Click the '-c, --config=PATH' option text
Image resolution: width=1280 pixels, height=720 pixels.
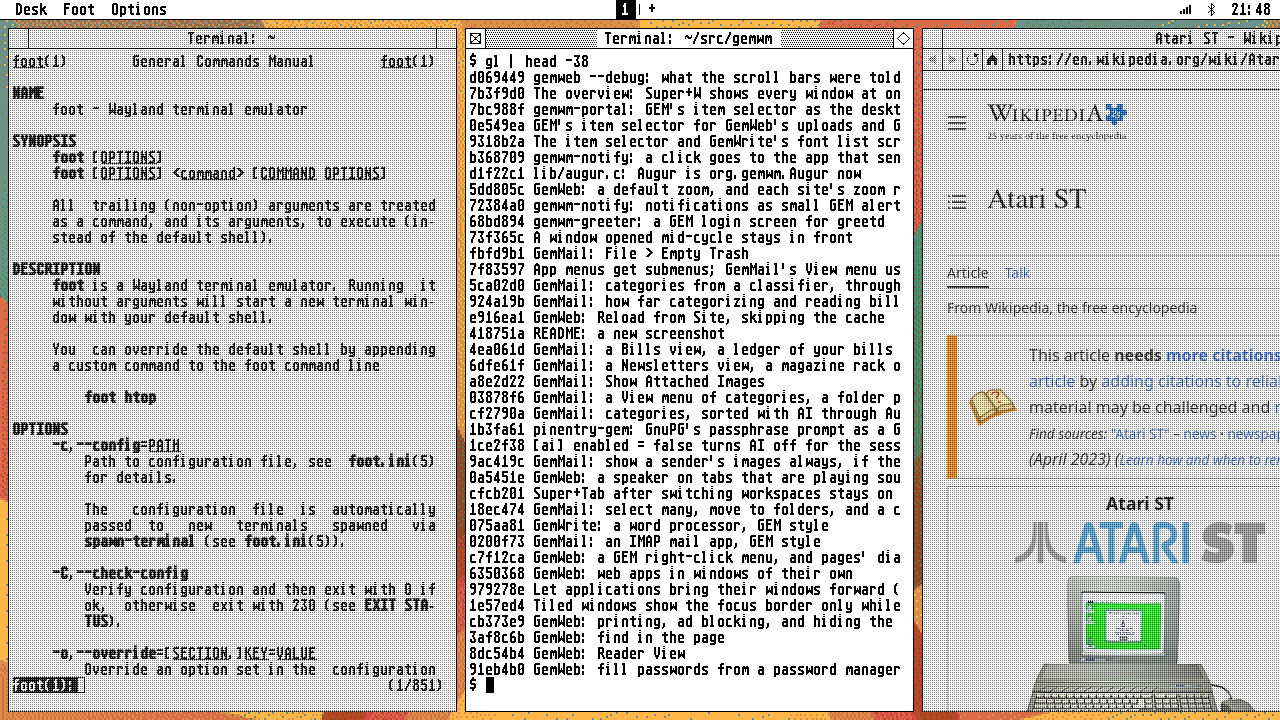click(x=116, y=445)
